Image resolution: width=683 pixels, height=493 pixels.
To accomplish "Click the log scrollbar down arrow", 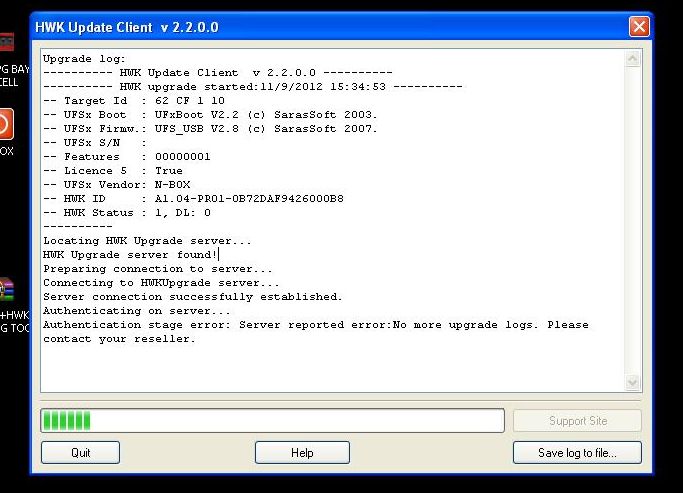I will click(x=632, y=382).
